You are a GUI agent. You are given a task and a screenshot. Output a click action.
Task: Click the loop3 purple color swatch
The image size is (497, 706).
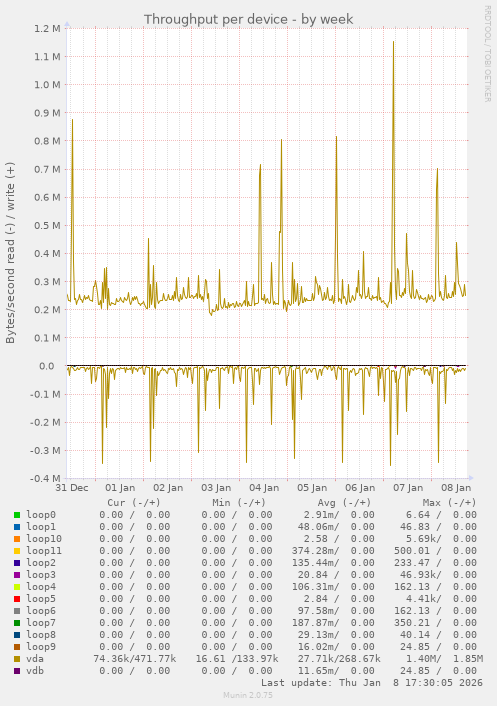pyautogui.click(x=17, y=575)
